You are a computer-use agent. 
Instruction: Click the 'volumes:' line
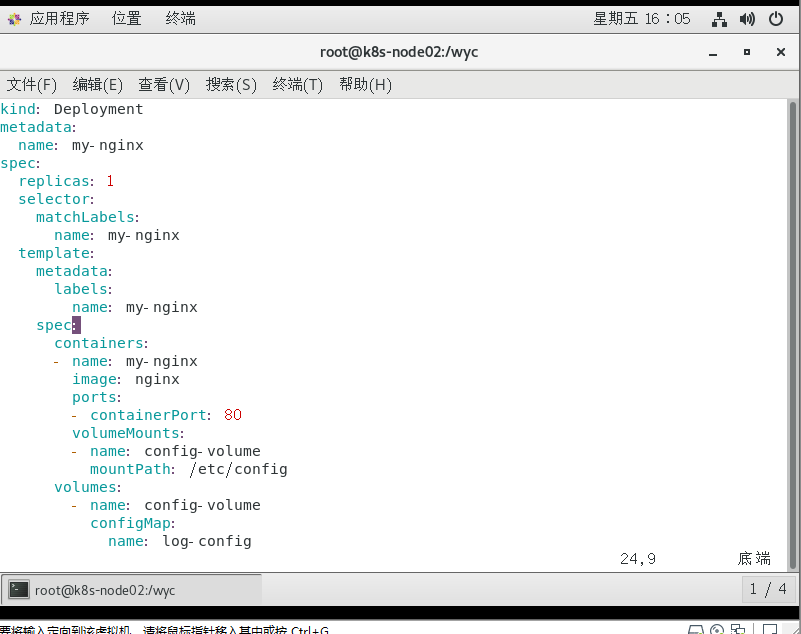(88, 487)
